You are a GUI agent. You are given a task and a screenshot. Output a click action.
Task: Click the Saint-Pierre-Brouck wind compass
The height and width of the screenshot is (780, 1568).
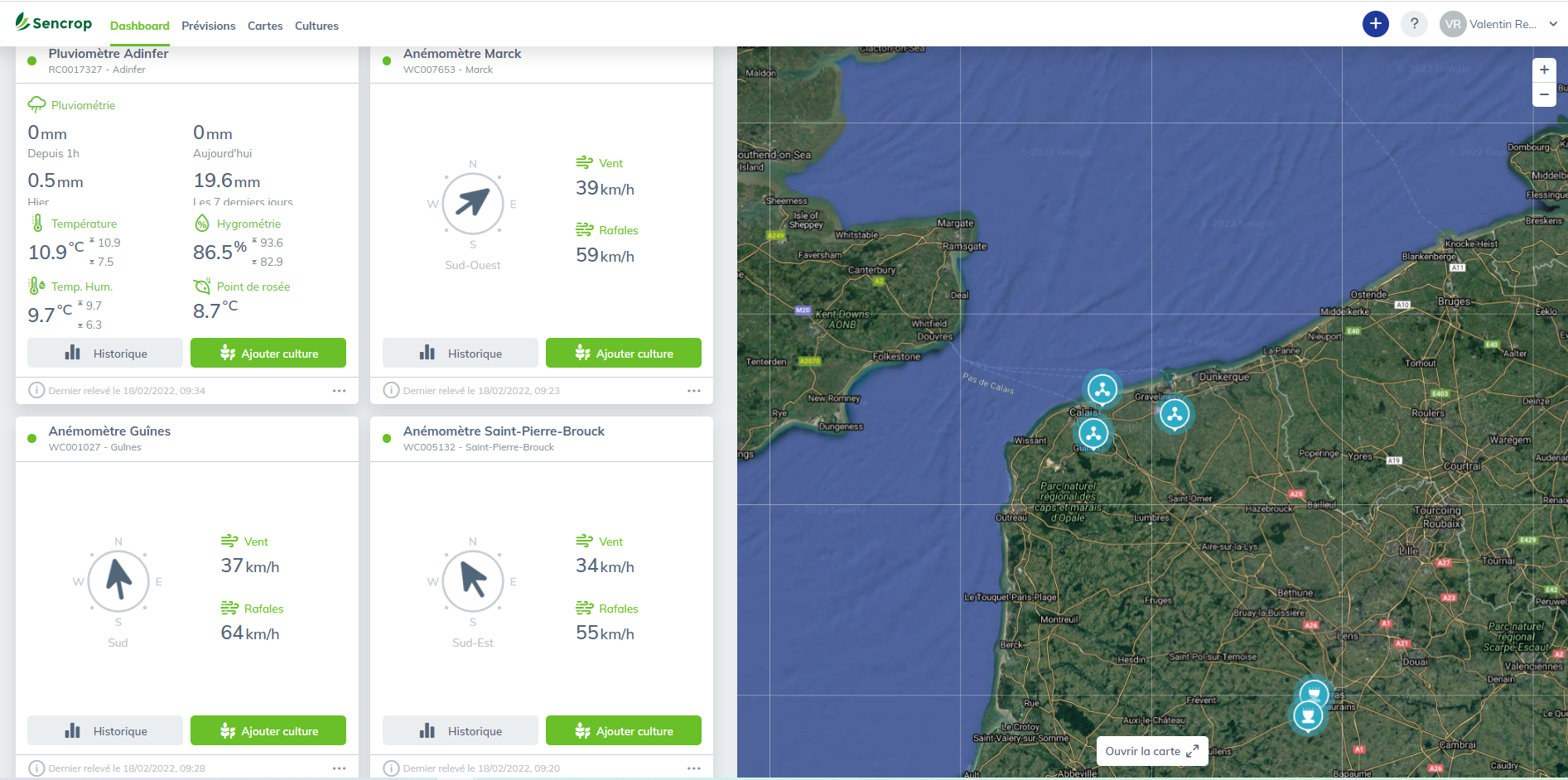473,580
